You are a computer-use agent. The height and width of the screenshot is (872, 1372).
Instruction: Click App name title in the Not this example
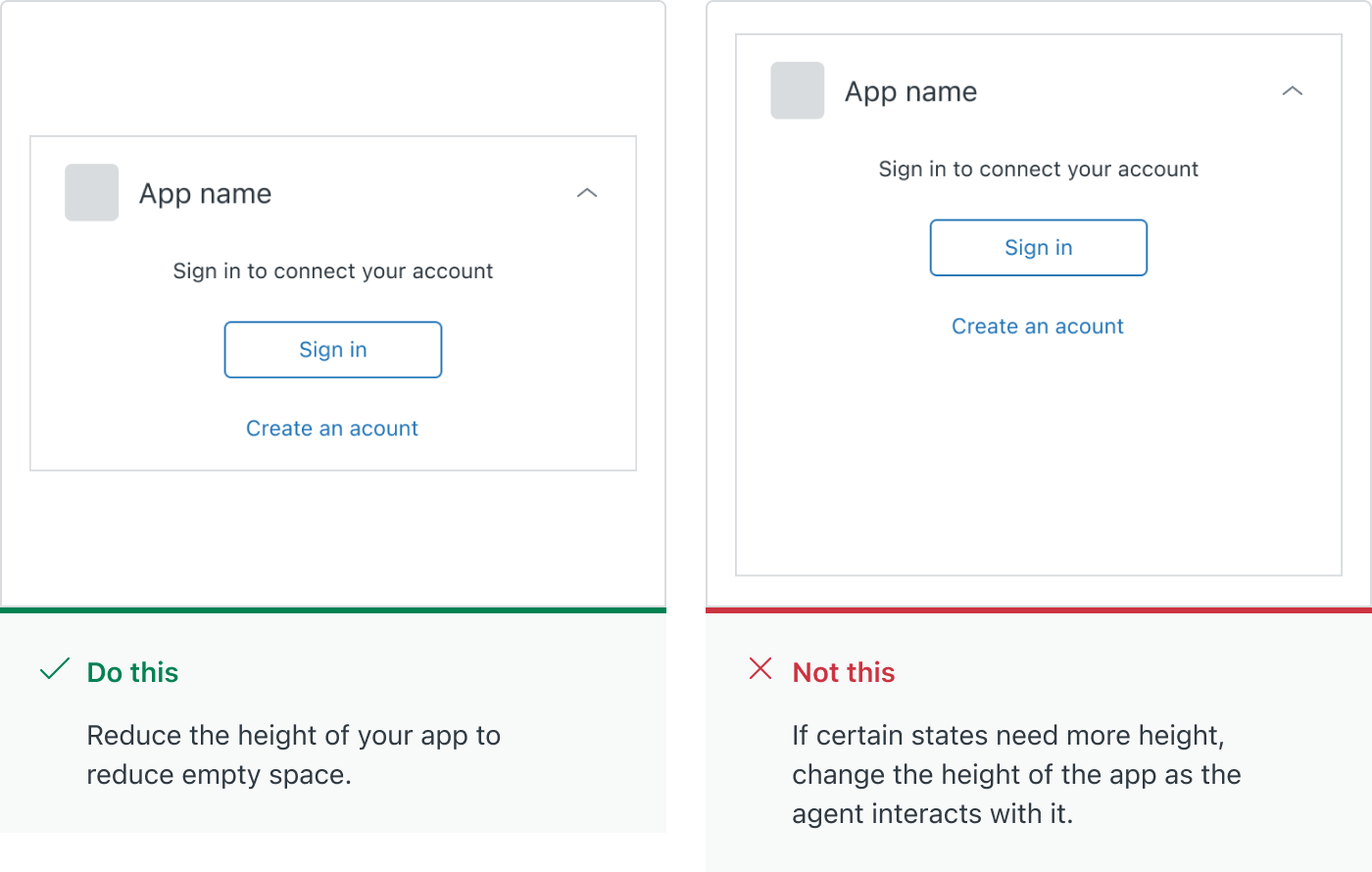click(x=911, y=92)
